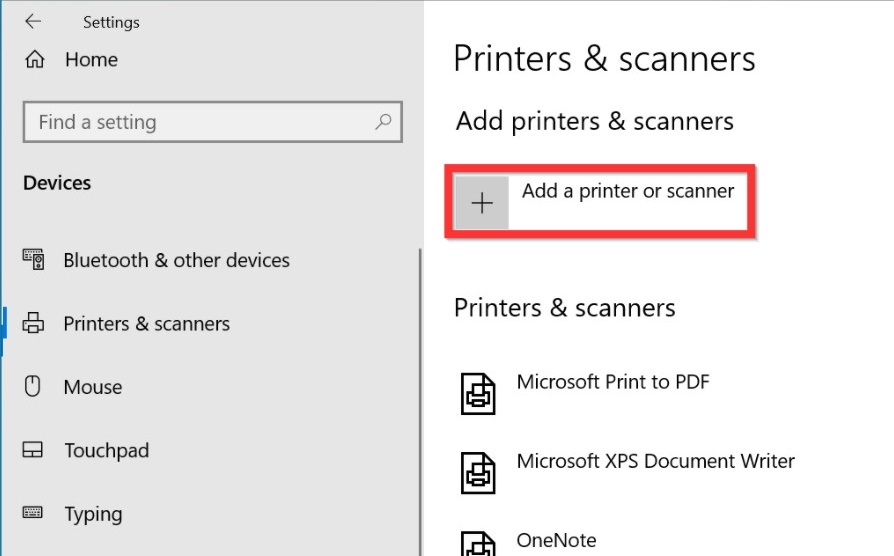Click the printer icon in the sidebar
894x556 pixels.
coord(33,324)
